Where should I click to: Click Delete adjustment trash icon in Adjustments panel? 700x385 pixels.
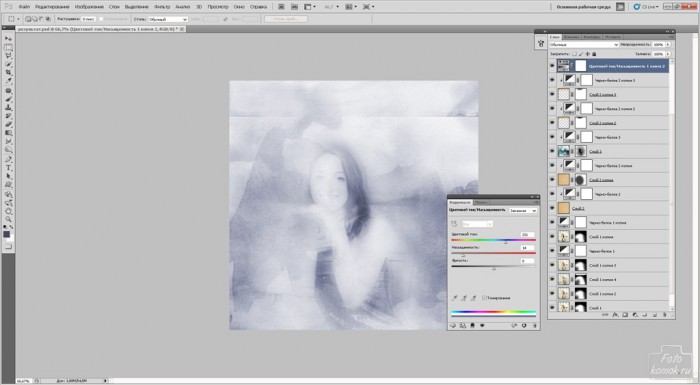(534, 326)
